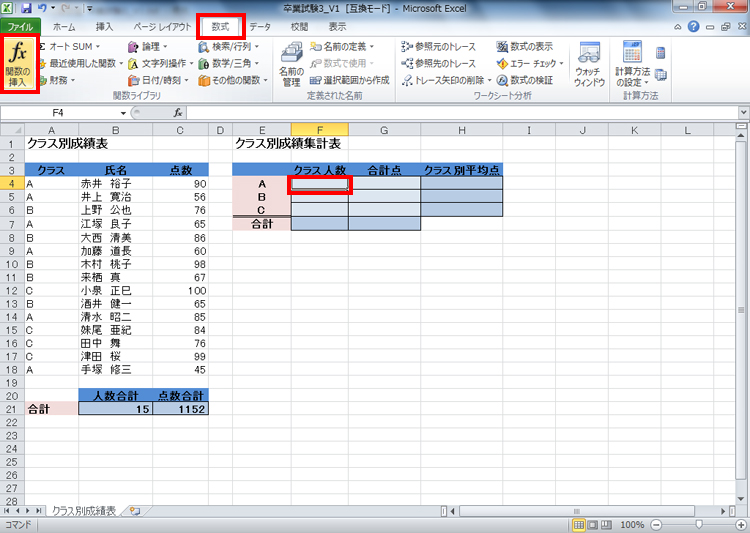The width and height of the screenshot is (750, 533).
Task: Expand the formula bar
Action: [x=743, y=113]
